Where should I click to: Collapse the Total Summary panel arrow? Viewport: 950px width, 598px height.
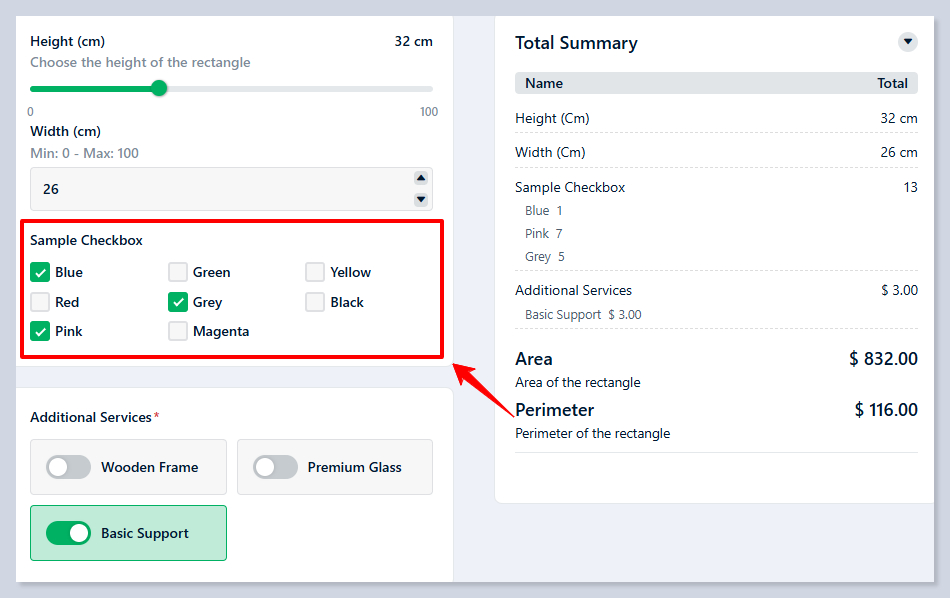point(907,42)
